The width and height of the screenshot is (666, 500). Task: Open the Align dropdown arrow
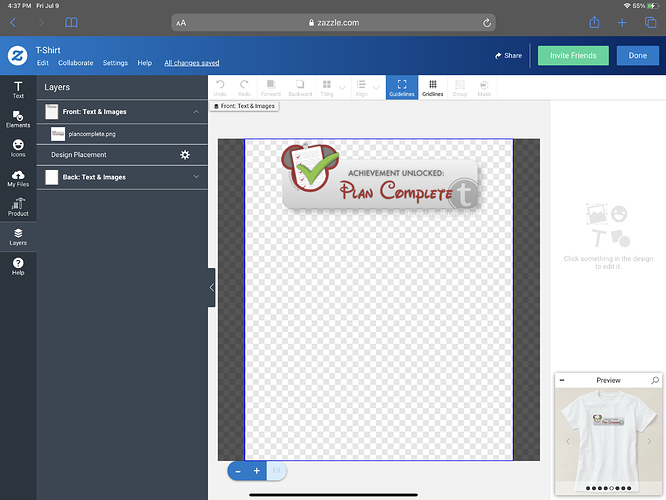[376, 88]
